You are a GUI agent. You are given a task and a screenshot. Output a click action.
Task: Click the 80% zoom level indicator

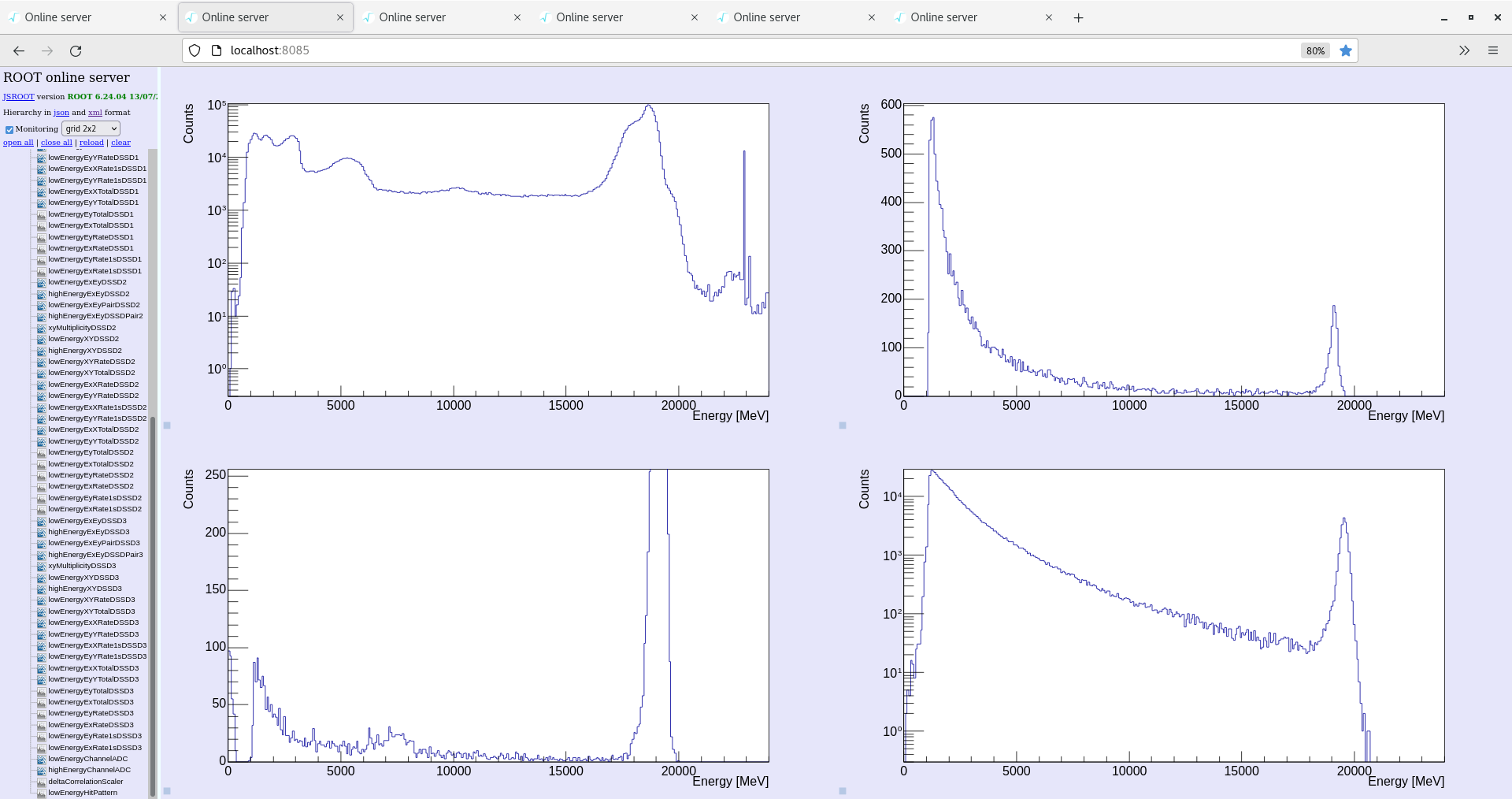tap(1315, 50)
